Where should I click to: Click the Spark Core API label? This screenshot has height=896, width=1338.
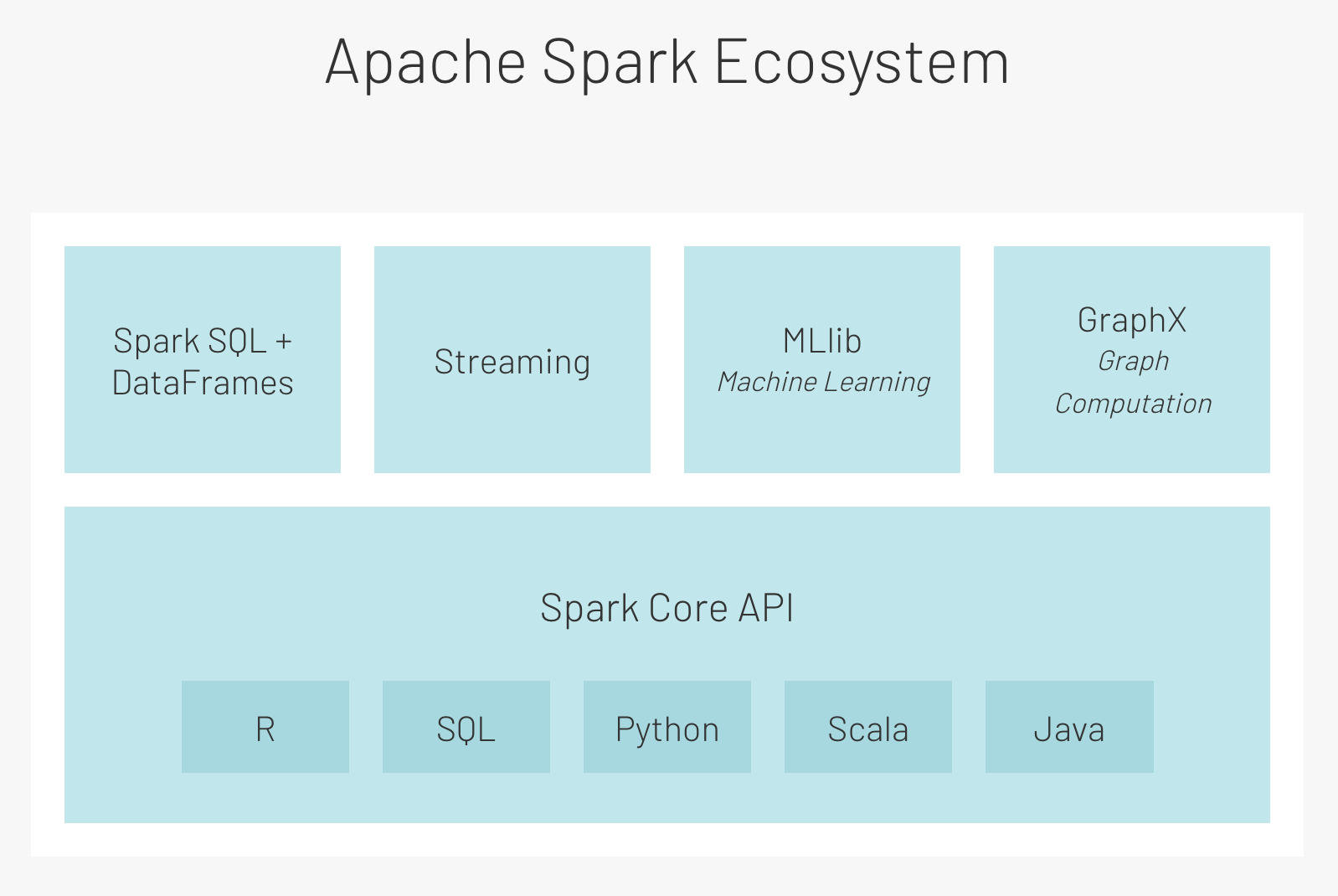tap(667, 608)
